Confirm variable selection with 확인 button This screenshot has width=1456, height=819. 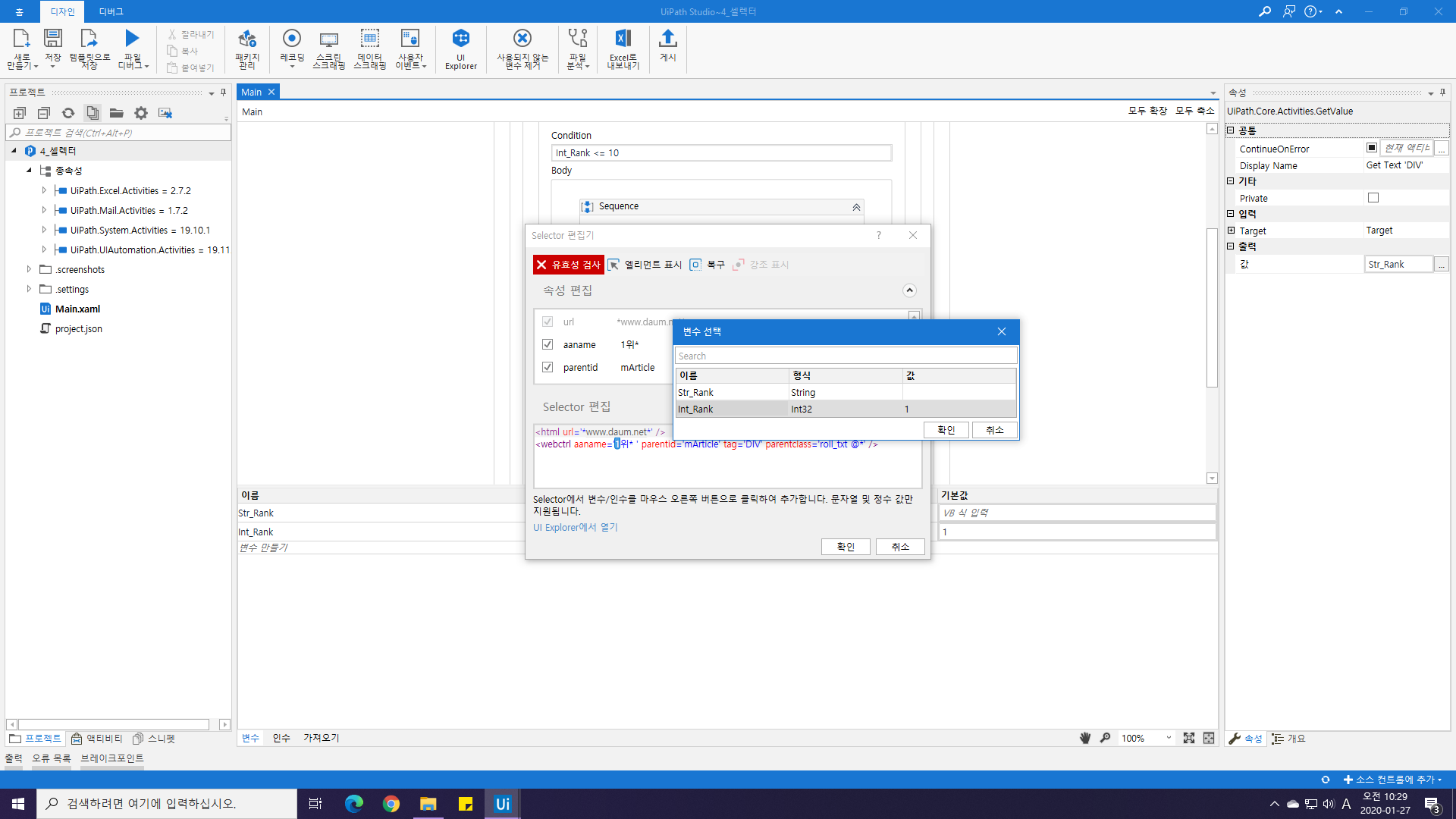pos(946,430)
